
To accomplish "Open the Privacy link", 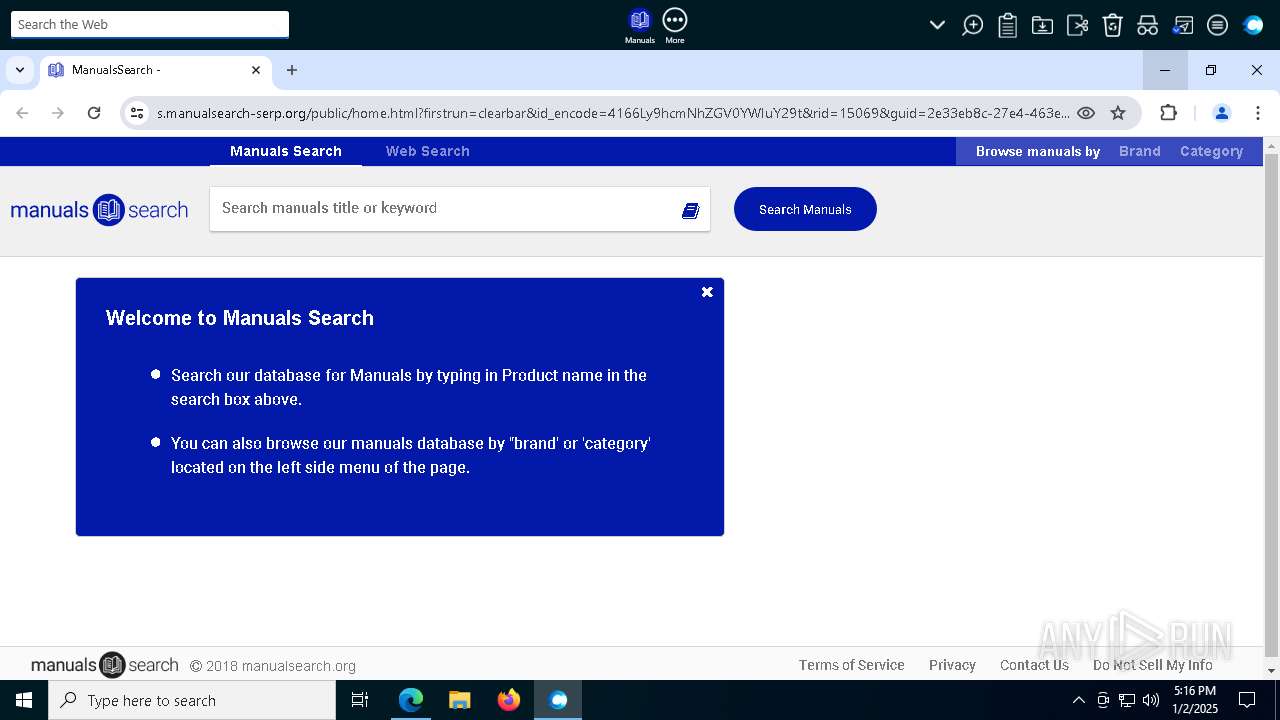I will pyautogui.click(x=952, y=665).
